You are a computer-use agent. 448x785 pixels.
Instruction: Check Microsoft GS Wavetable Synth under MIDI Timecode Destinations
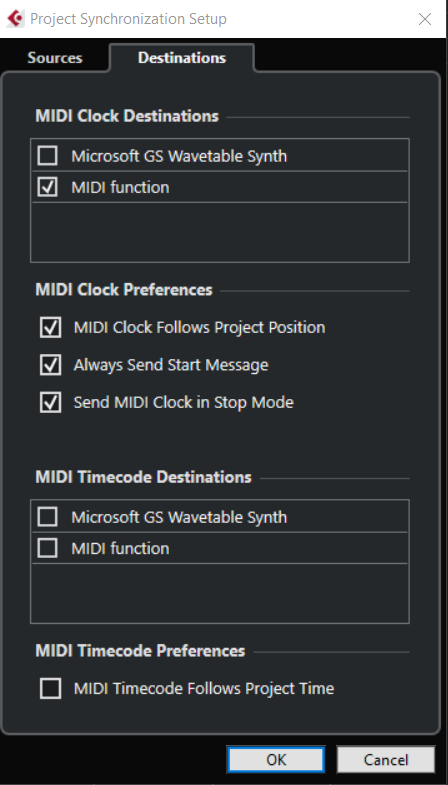48,517
